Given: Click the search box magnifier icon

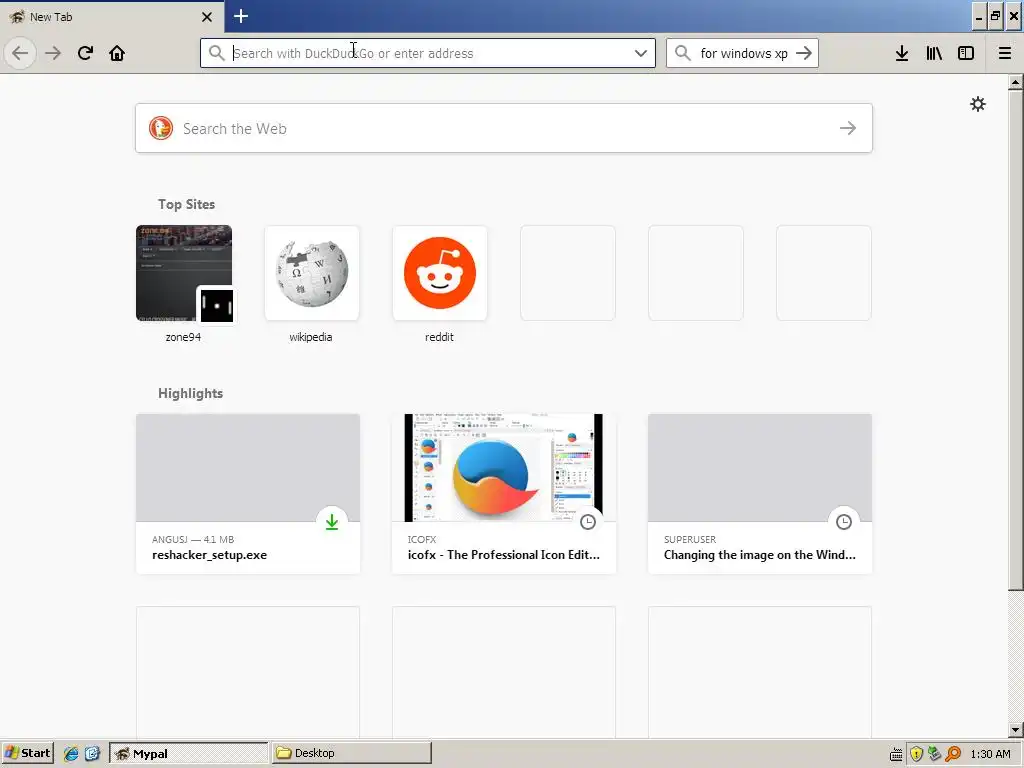Looking at the screenshot, I should pos(682,53).
